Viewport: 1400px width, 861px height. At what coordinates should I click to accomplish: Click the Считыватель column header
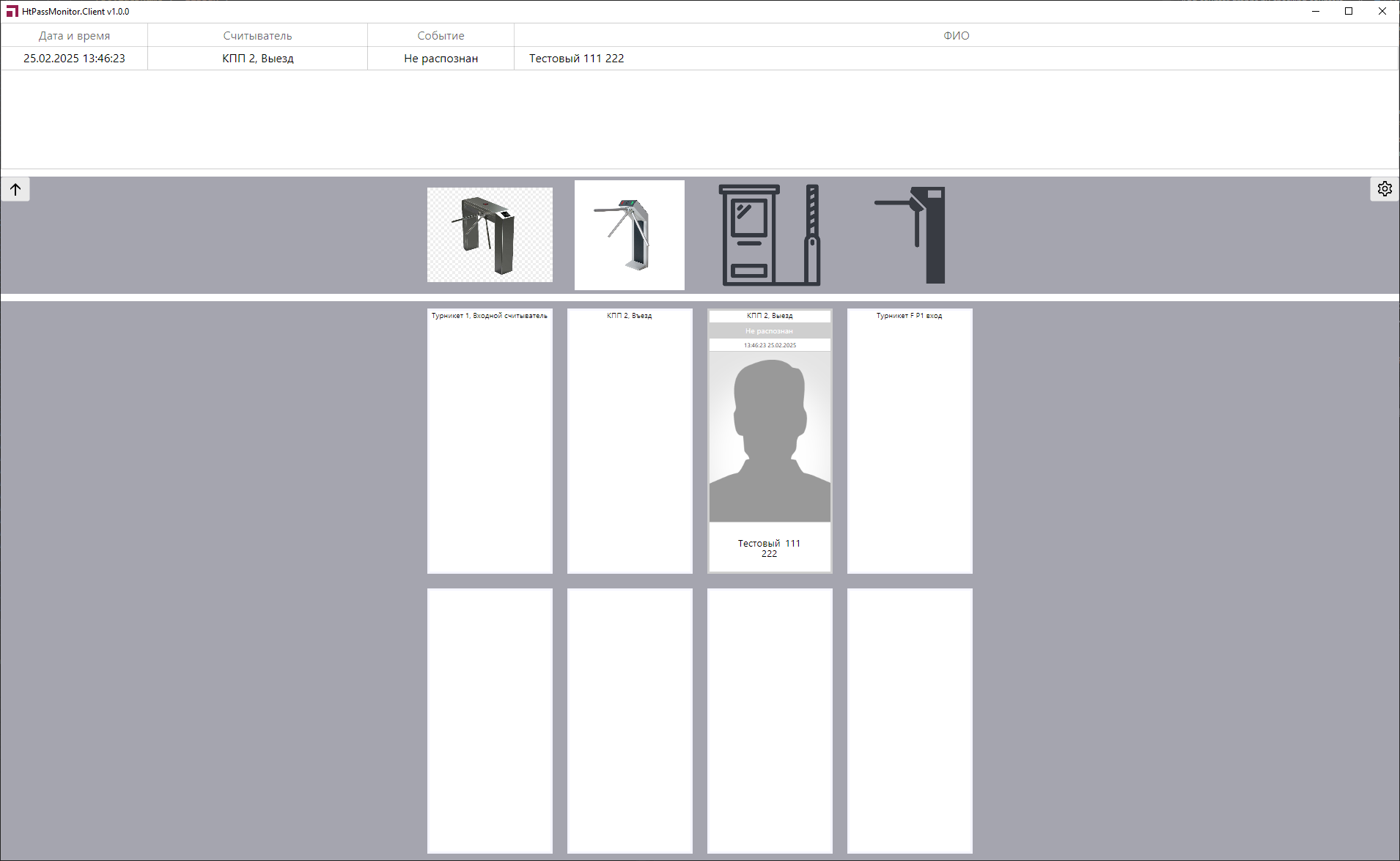pos(257,36)
